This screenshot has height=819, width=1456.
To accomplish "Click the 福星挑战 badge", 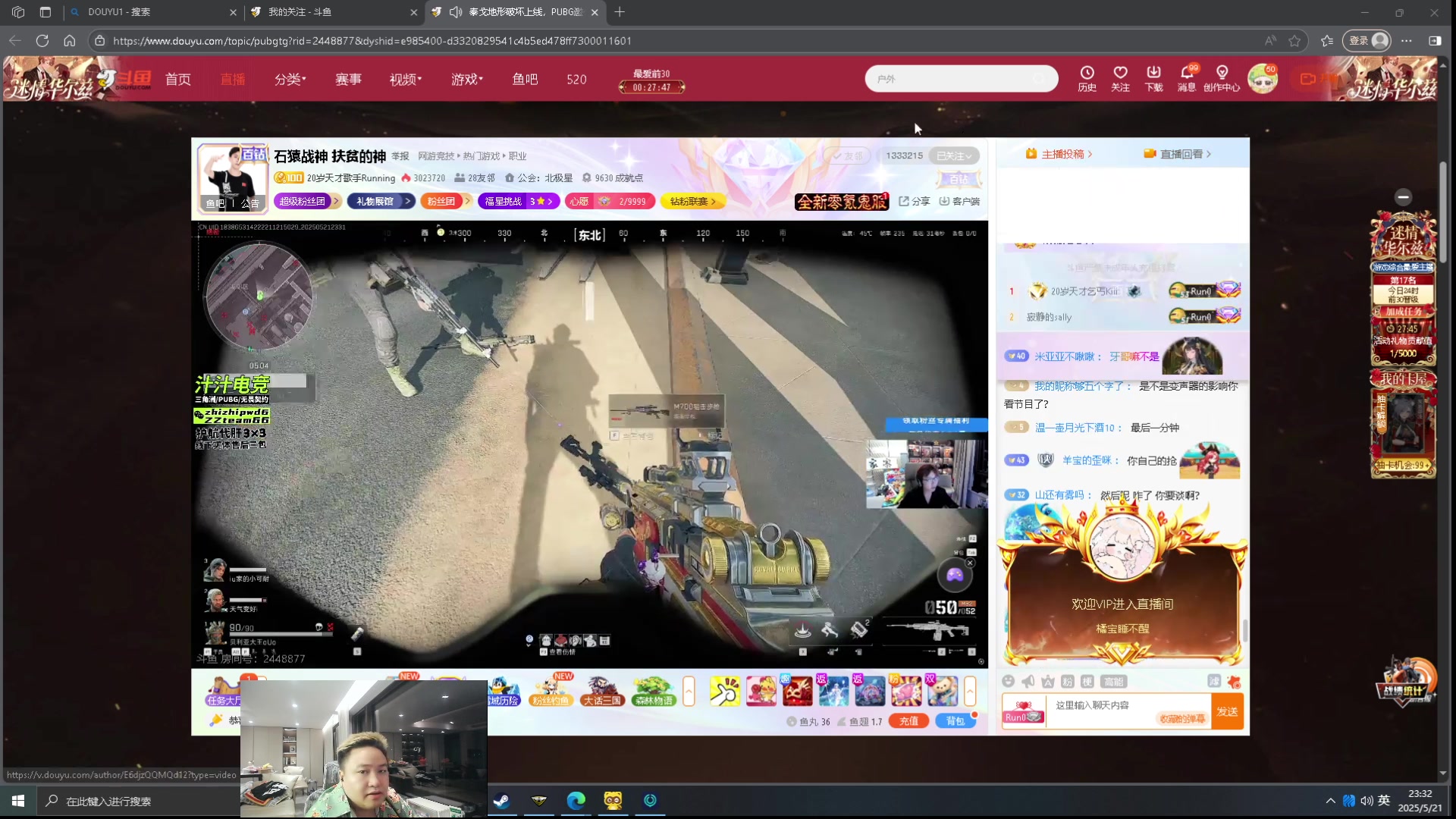I will [x=519, y=201].
